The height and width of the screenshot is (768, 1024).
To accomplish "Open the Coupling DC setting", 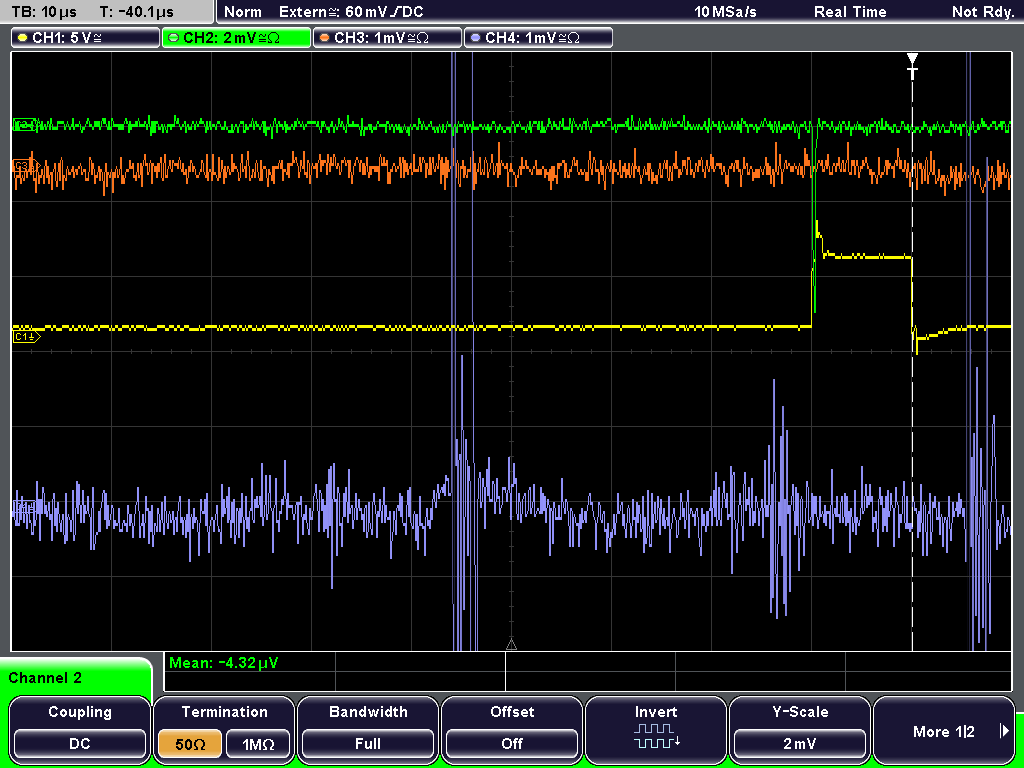I will pos(80,729).
